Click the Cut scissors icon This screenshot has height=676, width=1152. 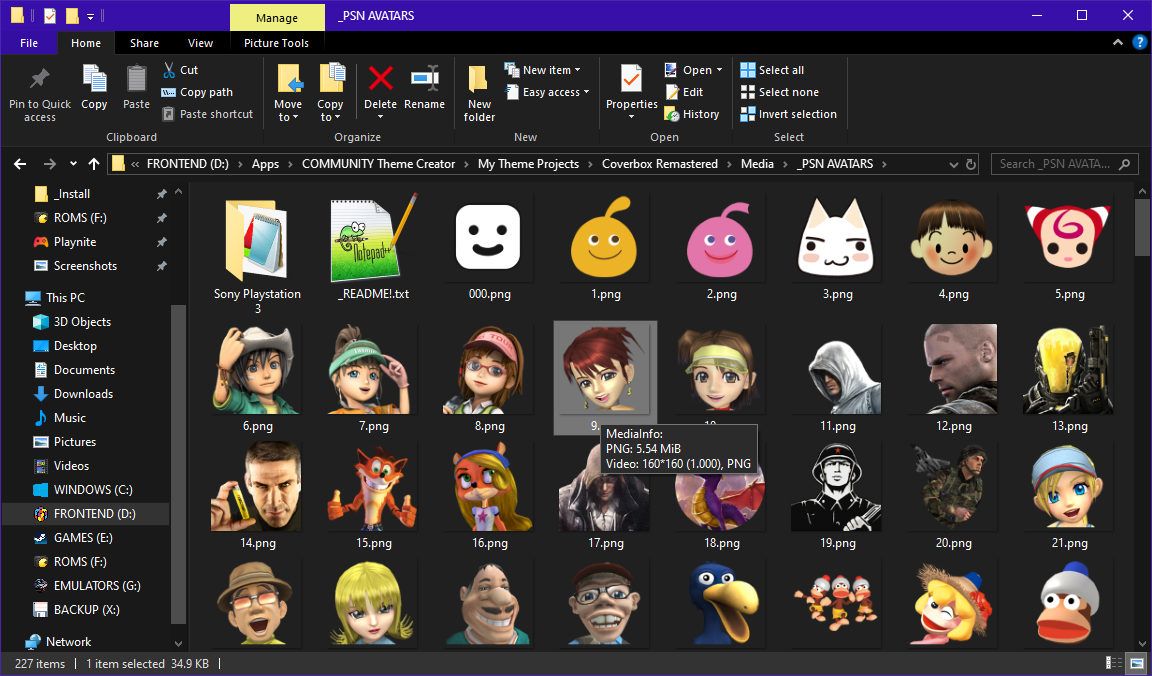click(169, 70)
